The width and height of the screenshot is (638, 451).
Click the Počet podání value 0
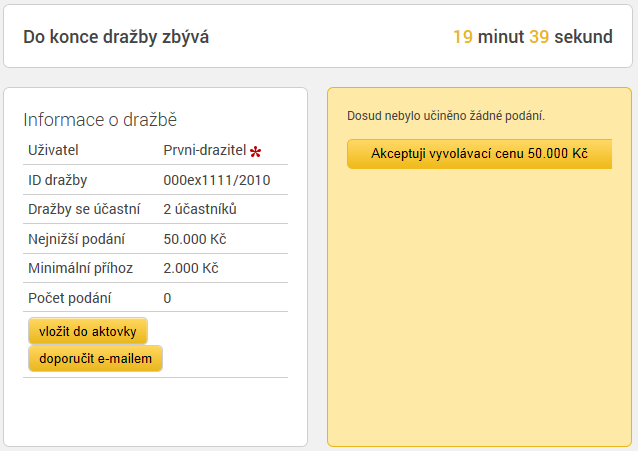tap(167, 298)
